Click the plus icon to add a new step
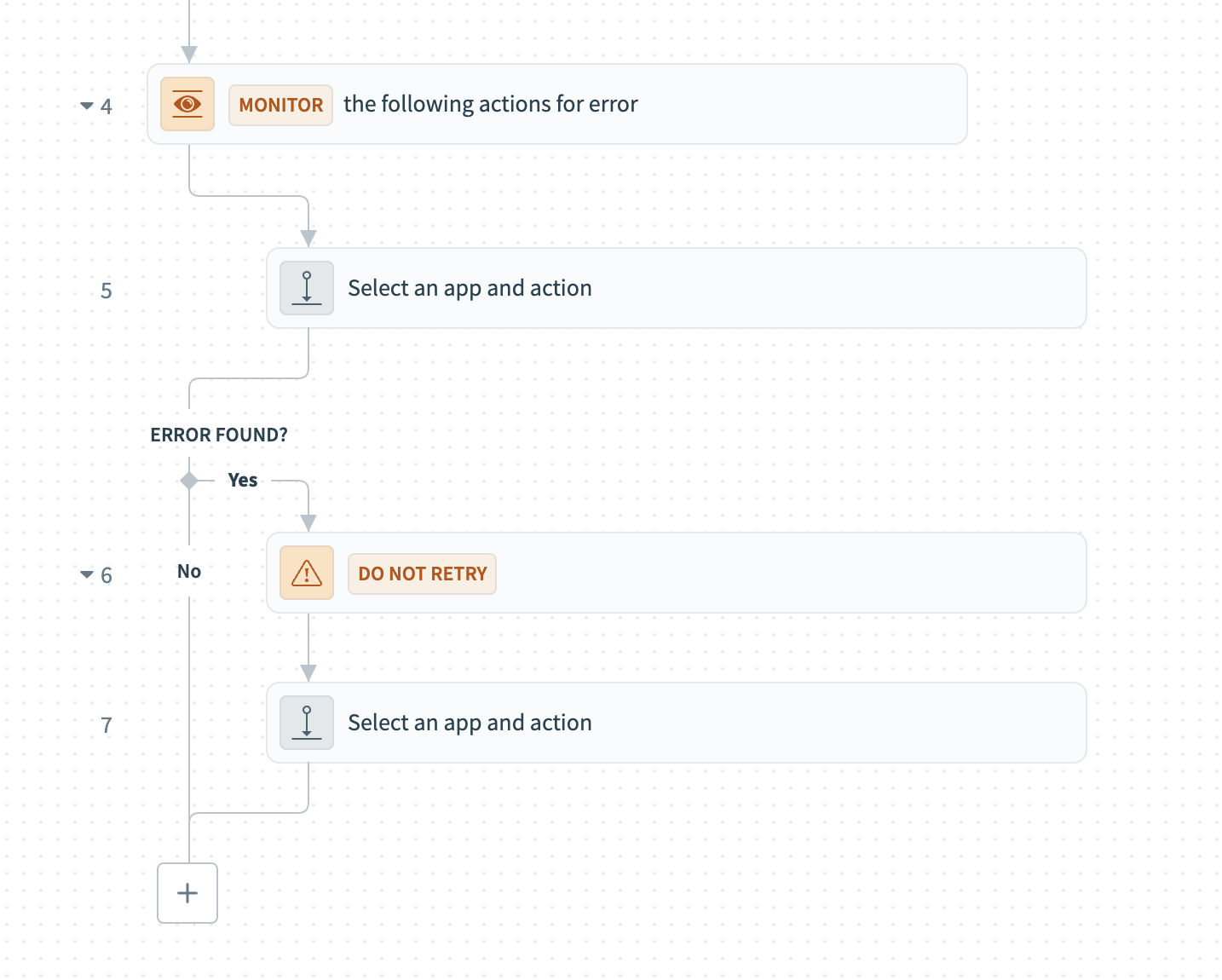This screenshot has width=1222, height=980. pos(187,893)
